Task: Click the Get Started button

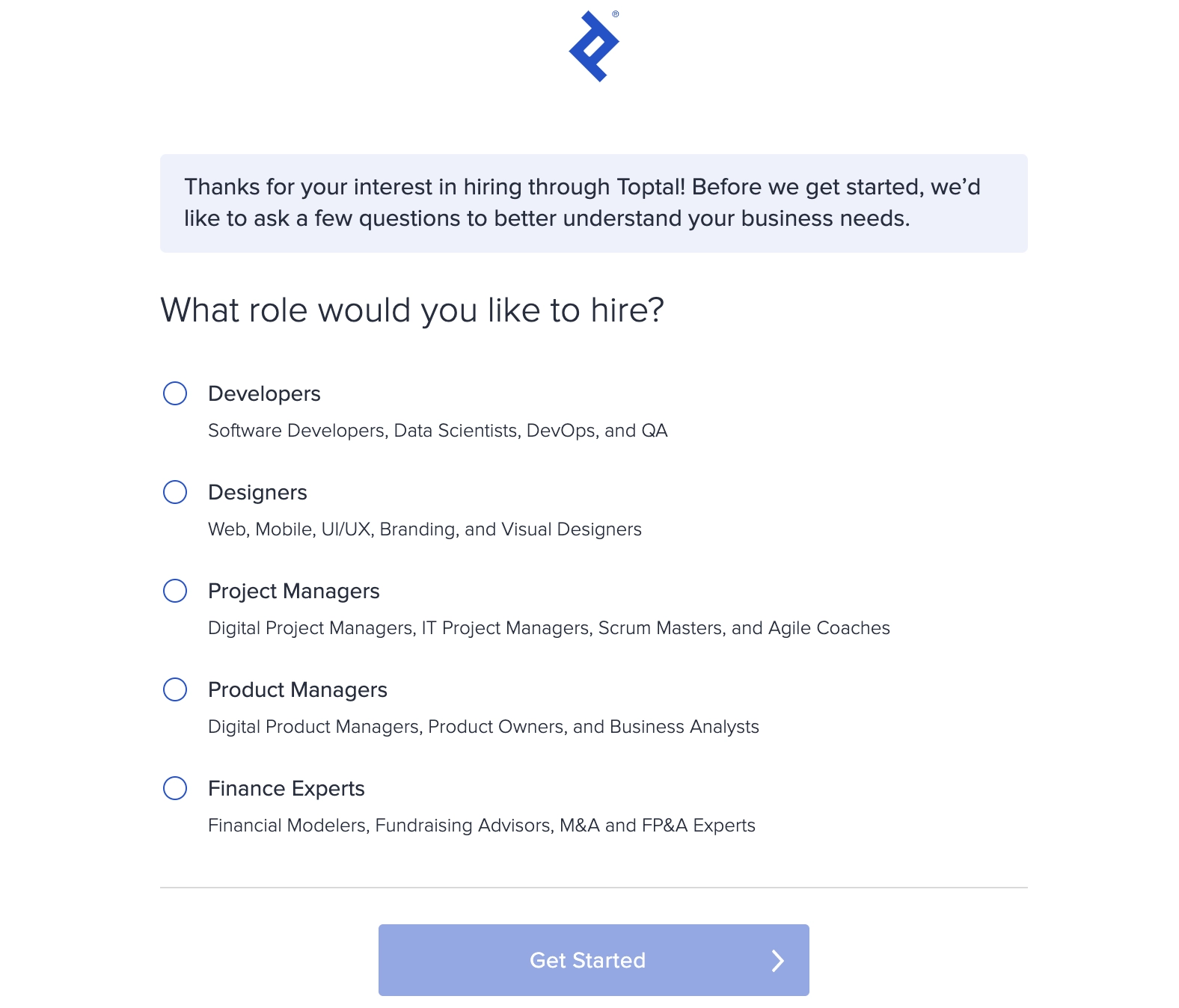Action: pyautogui.click(x=593, y=960)
